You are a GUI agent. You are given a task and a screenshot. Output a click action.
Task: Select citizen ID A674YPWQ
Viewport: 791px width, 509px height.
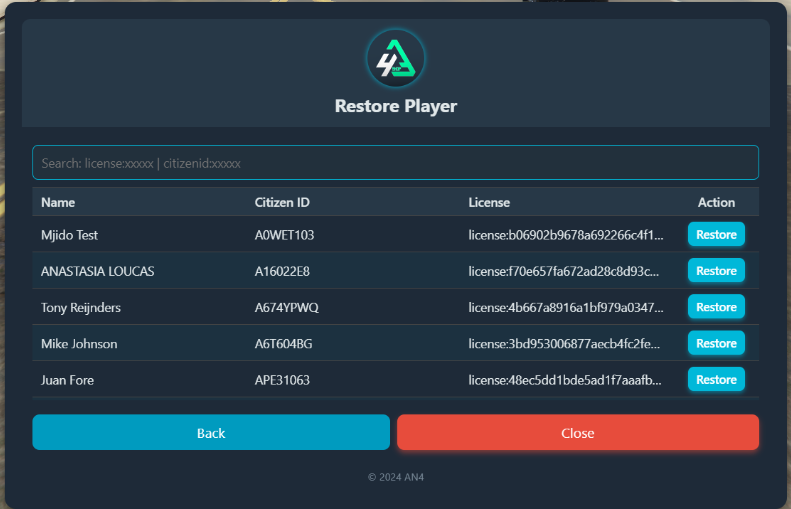pos(287,308)
